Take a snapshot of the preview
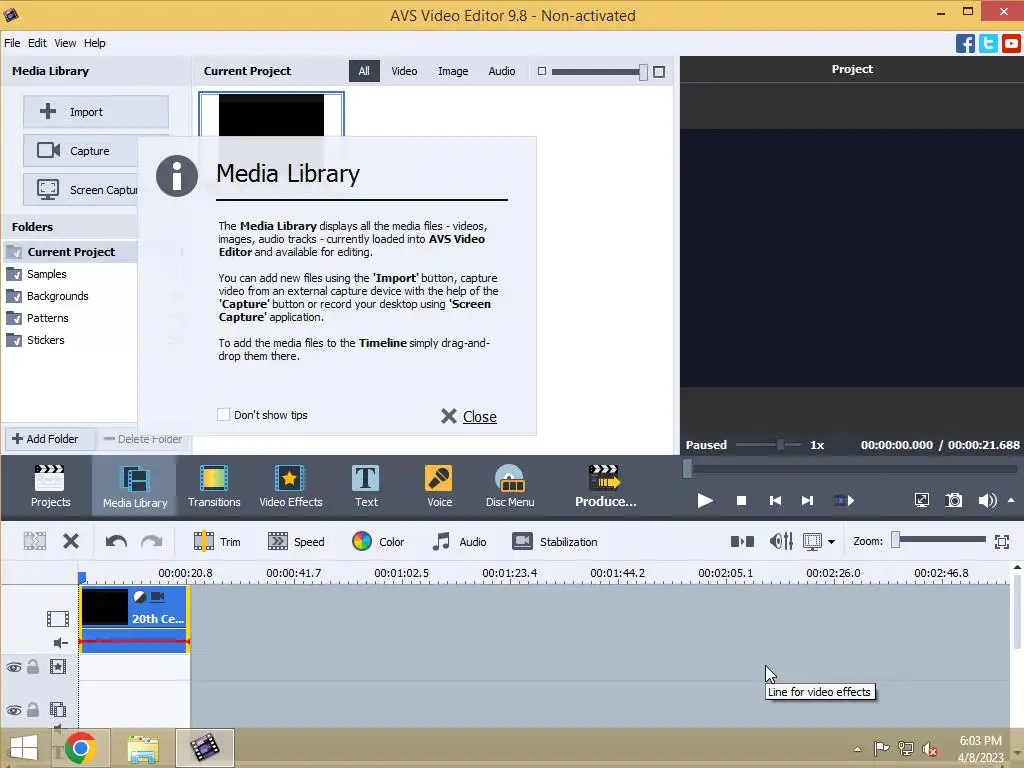1024x768 pixels. coord(953,501)
